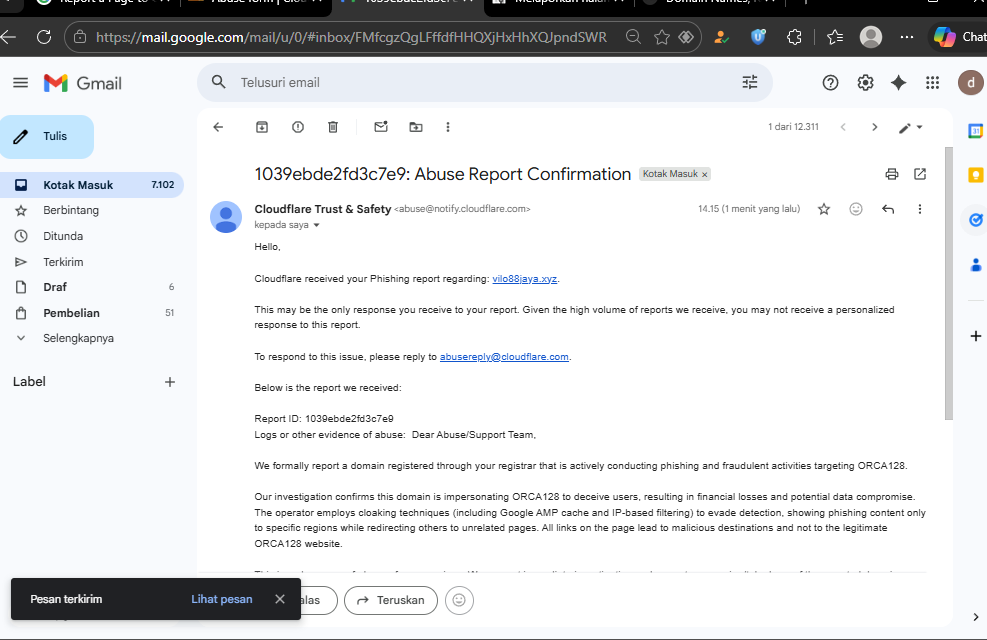The image size is (987, 640).
Task: Open emoji reaction button beside Teruskan
Action: pyautogui.click(x=460, y=600)
